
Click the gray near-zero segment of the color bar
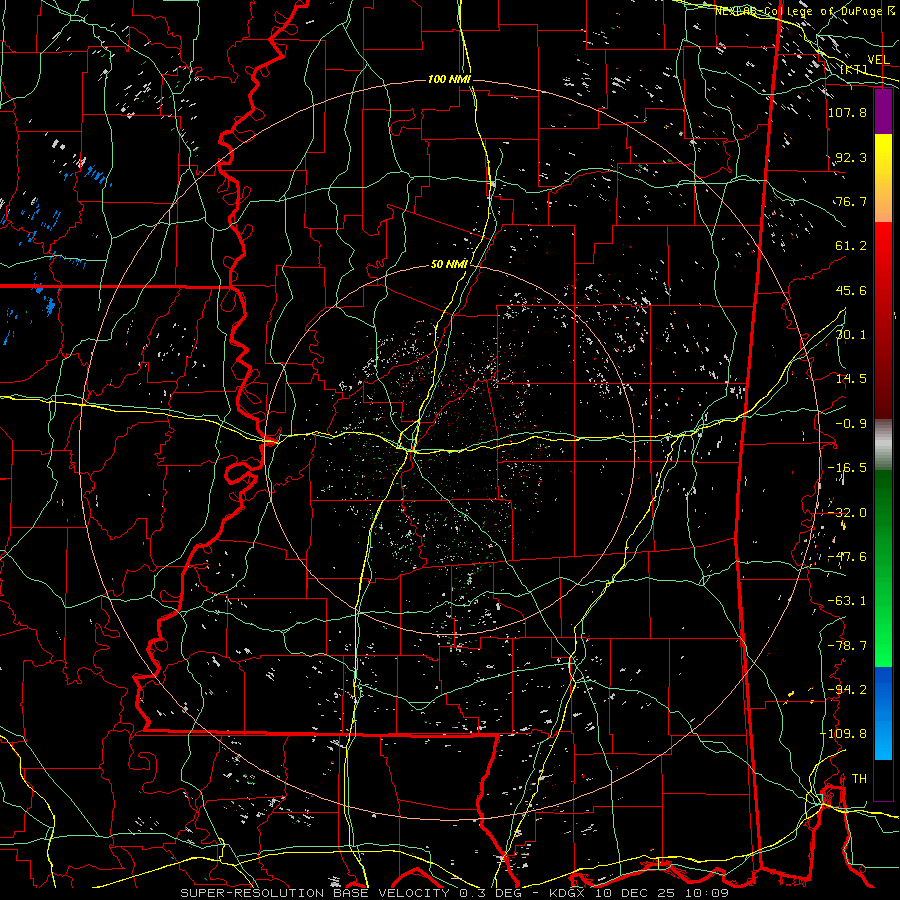click(x=883, y=445)
